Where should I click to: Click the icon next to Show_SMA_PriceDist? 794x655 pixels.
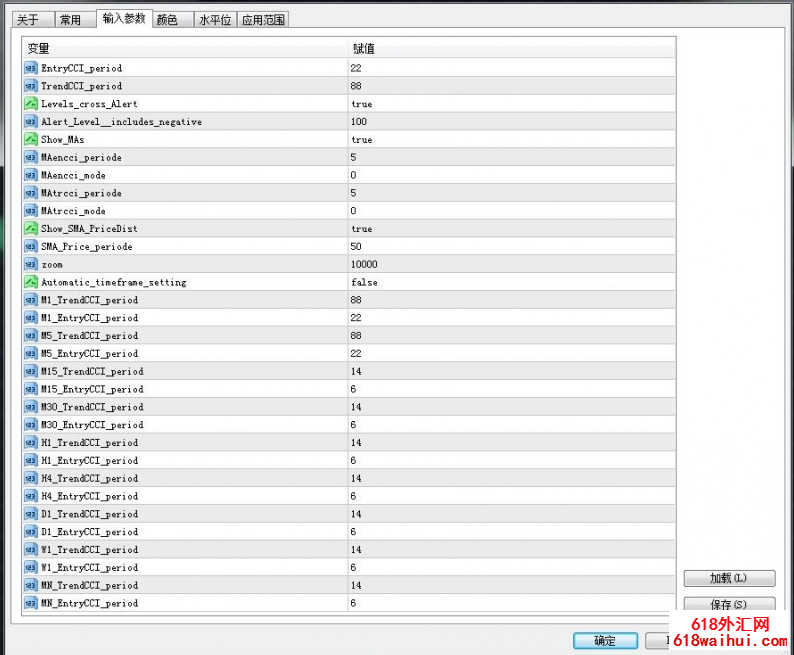[30, 229]
